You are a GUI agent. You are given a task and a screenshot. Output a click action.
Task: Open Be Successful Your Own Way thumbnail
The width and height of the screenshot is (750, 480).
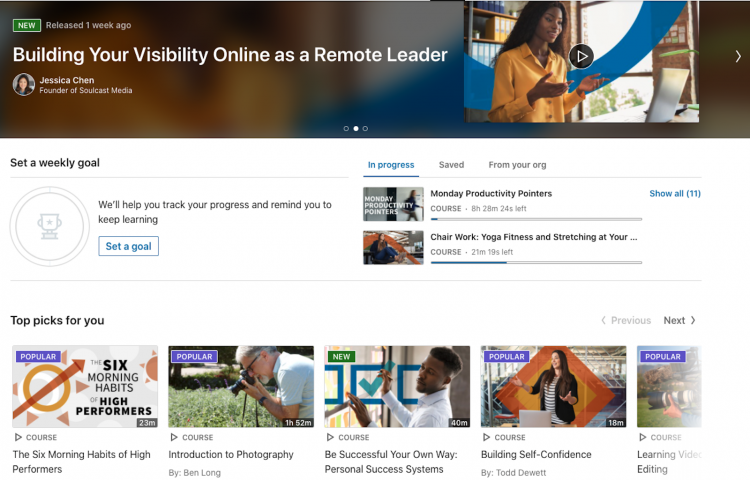tap(397, 386)
